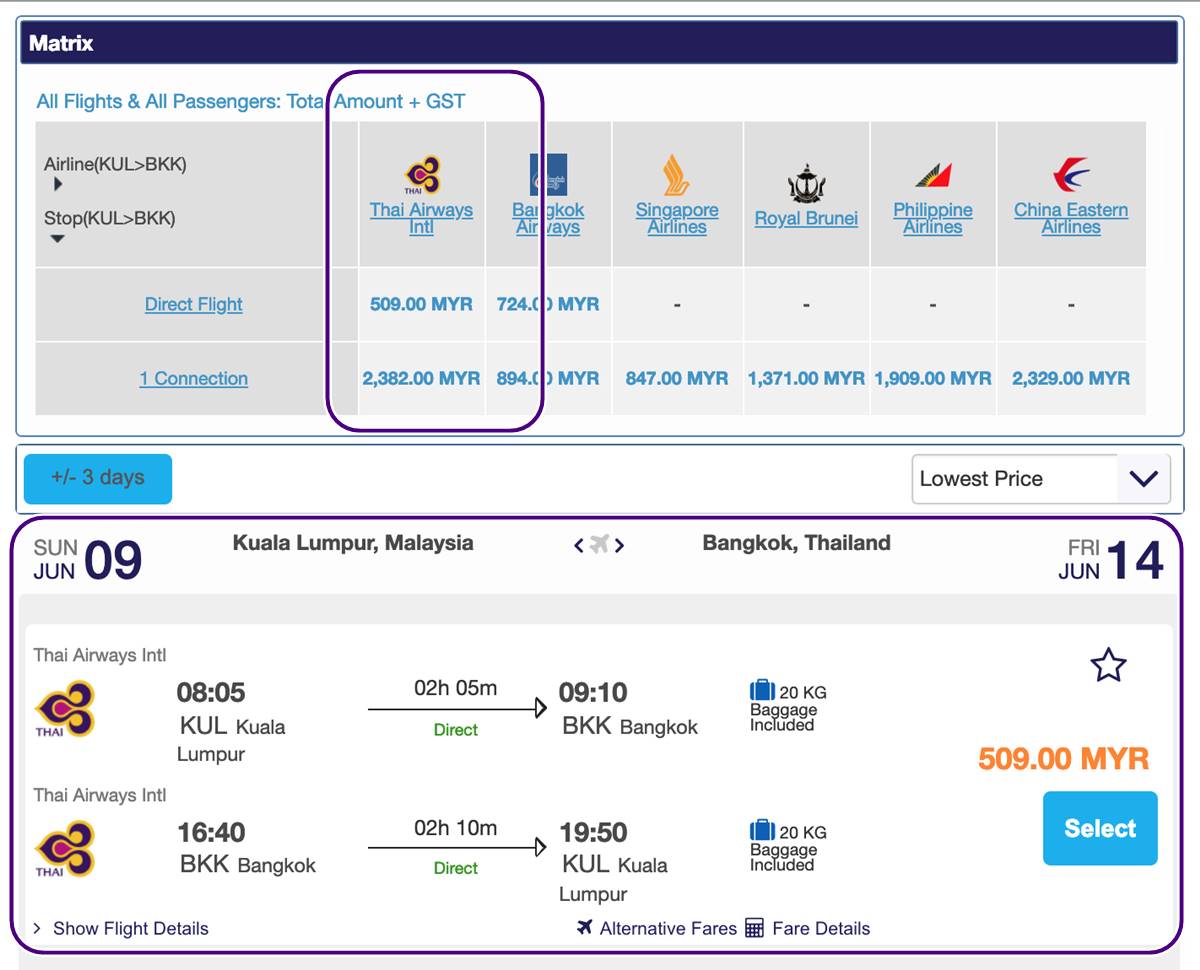Click the China Eastern Airlines logo

(1071, 175)
